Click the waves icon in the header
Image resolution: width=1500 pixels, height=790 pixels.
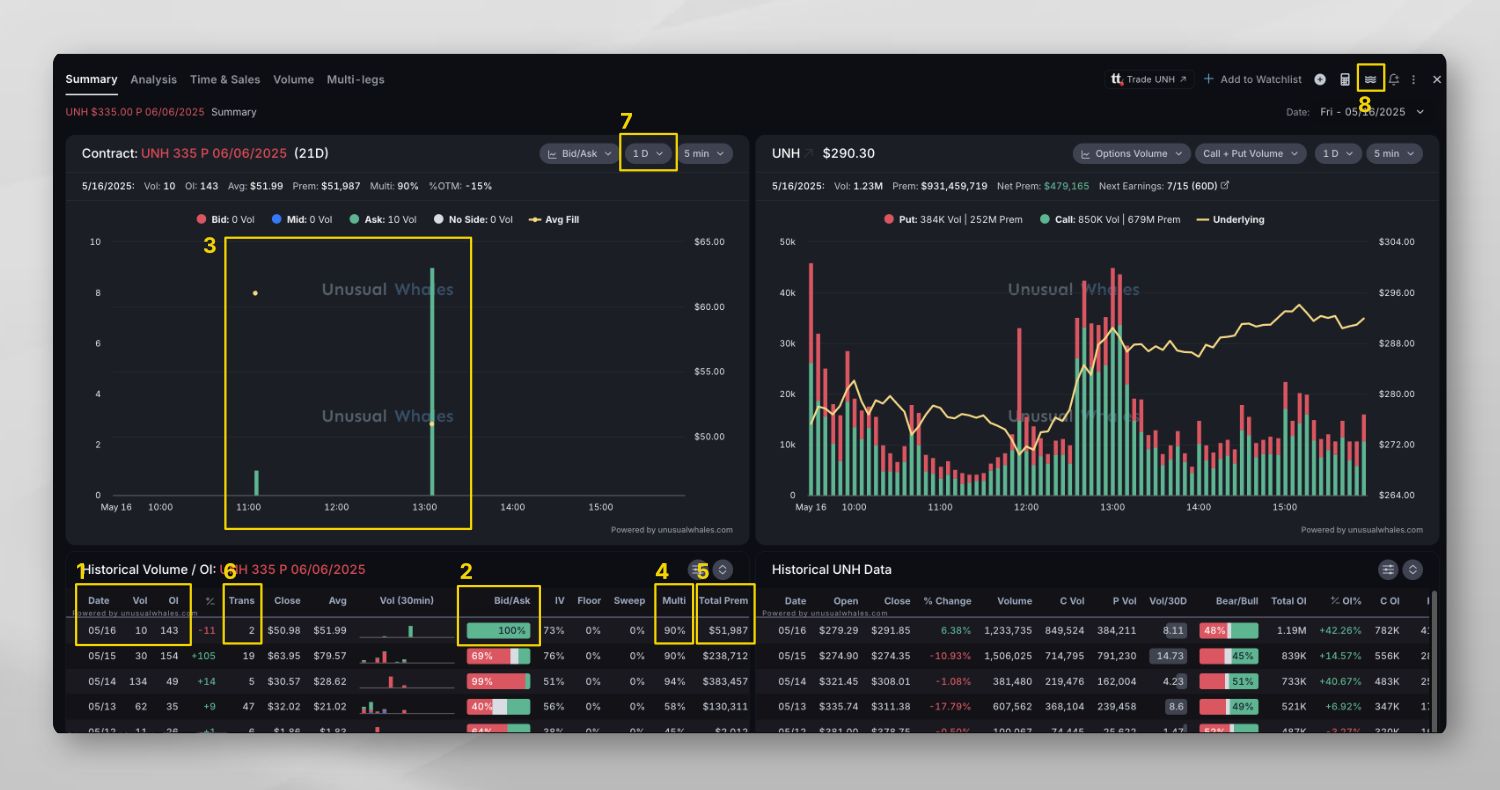pyautogui.click(x=1371, y=79)
